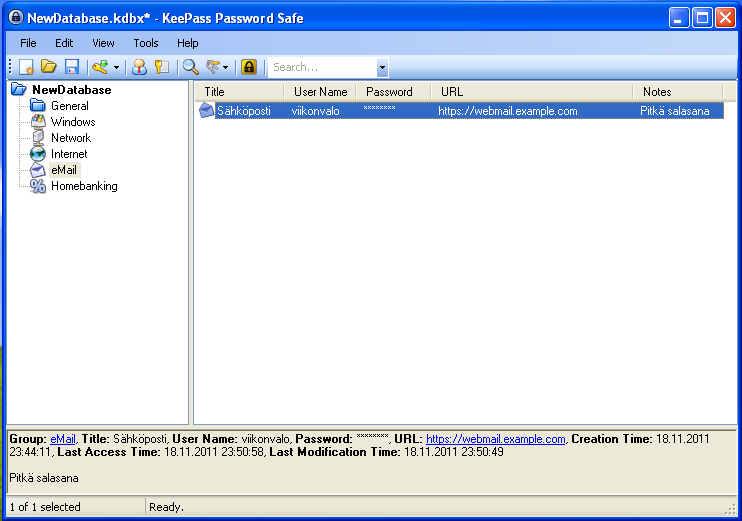Select the Homebanking group in tree
742x521 pixels.
(84, 186)
